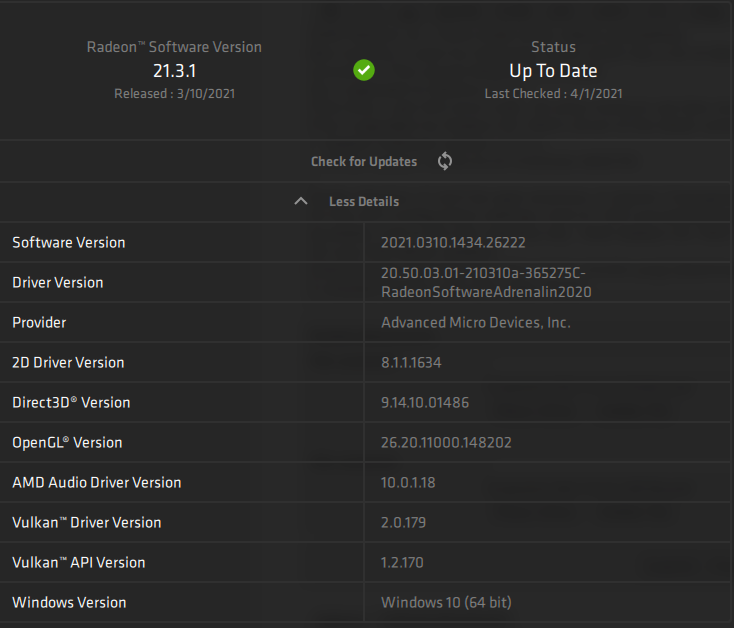
Task: Click the Status heading text
Action: pos(553,47)
